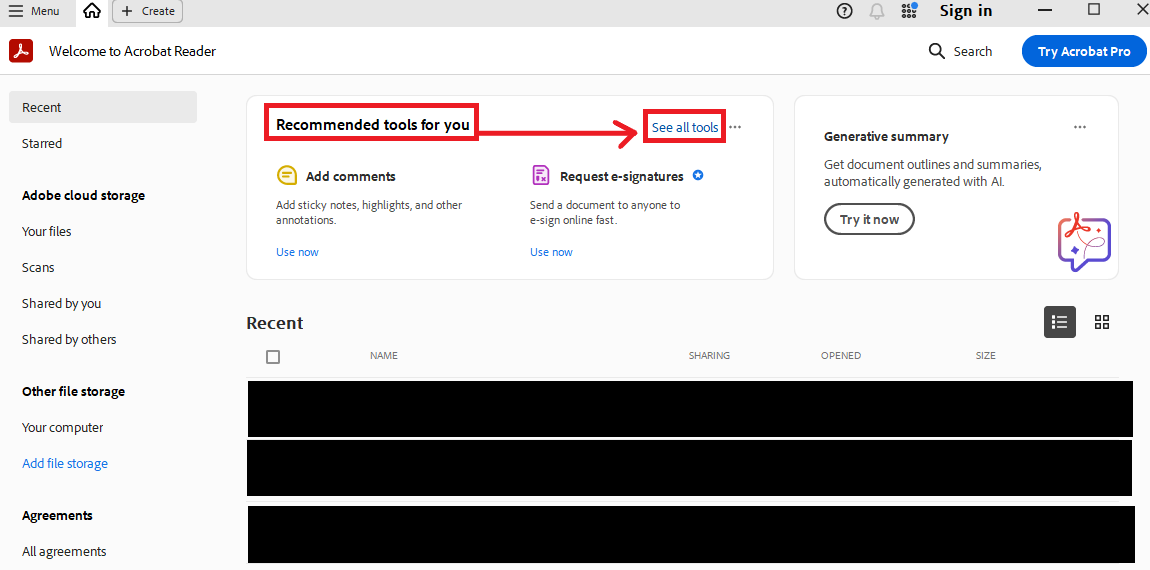Viewport: 1150px width, 570px height.
Task: Click the Try it now button
Action: pos(869,219)
